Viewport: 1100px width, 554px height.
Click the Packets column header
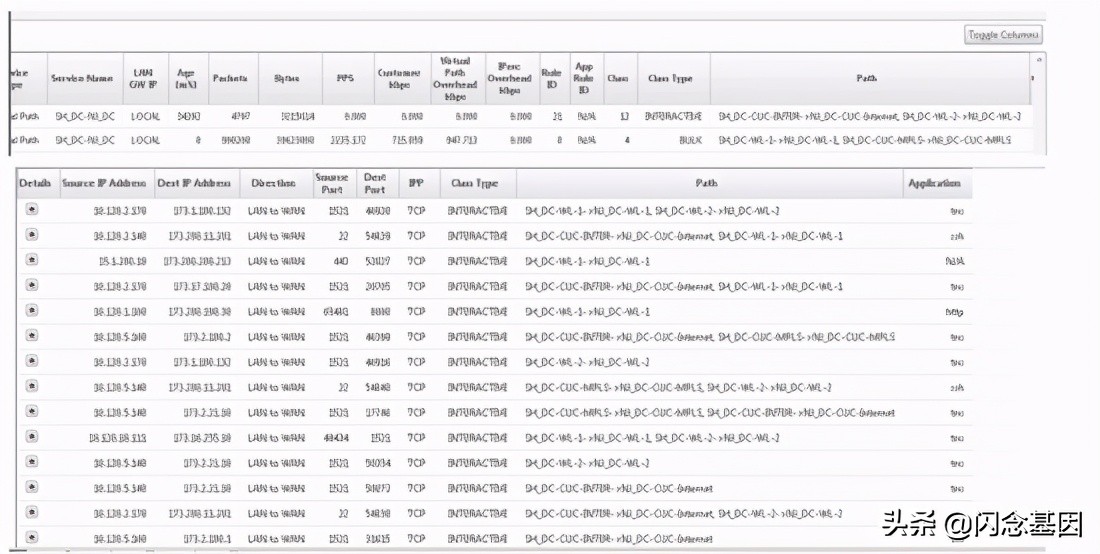pyautogui.click(x=230, y=78)
